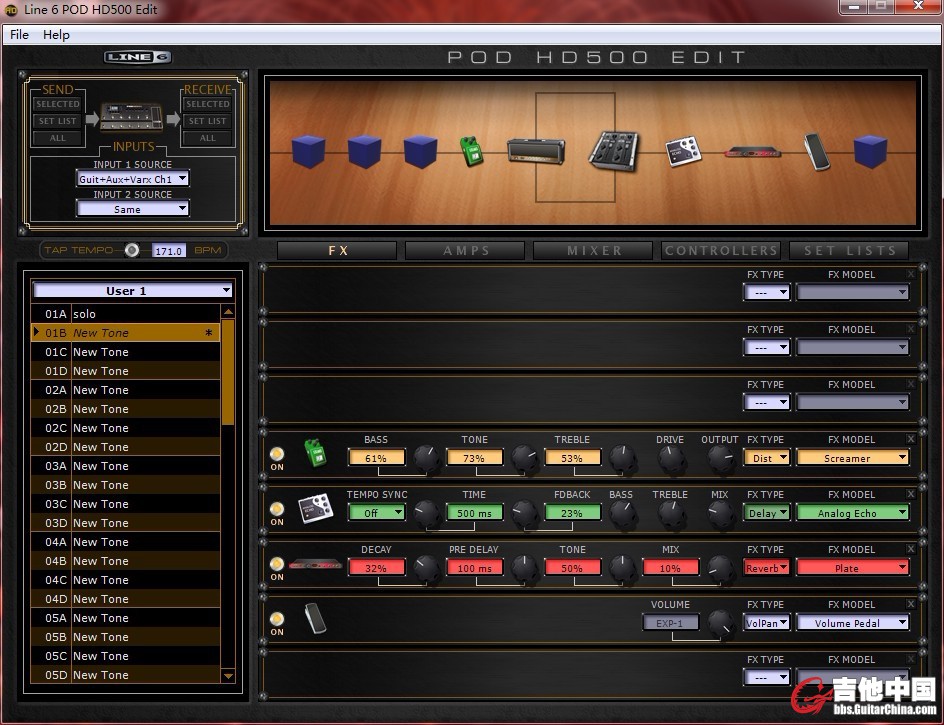Click the Send Selected button

pyautogui.click(x=58, y=104)
